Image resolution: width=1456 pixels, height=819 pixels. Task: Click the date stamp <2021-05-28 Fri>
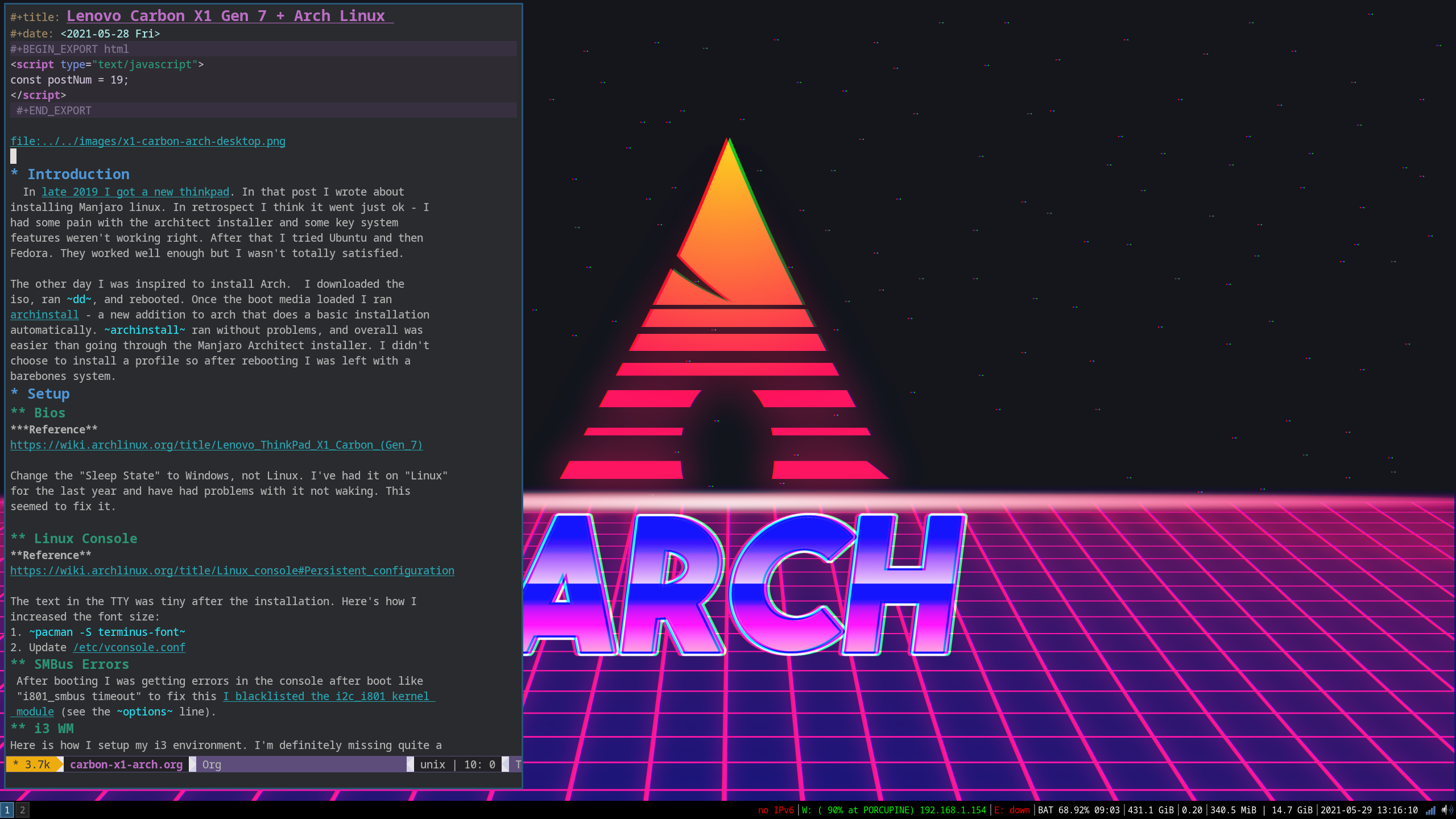pyautogui.click(x=110, y=34)
